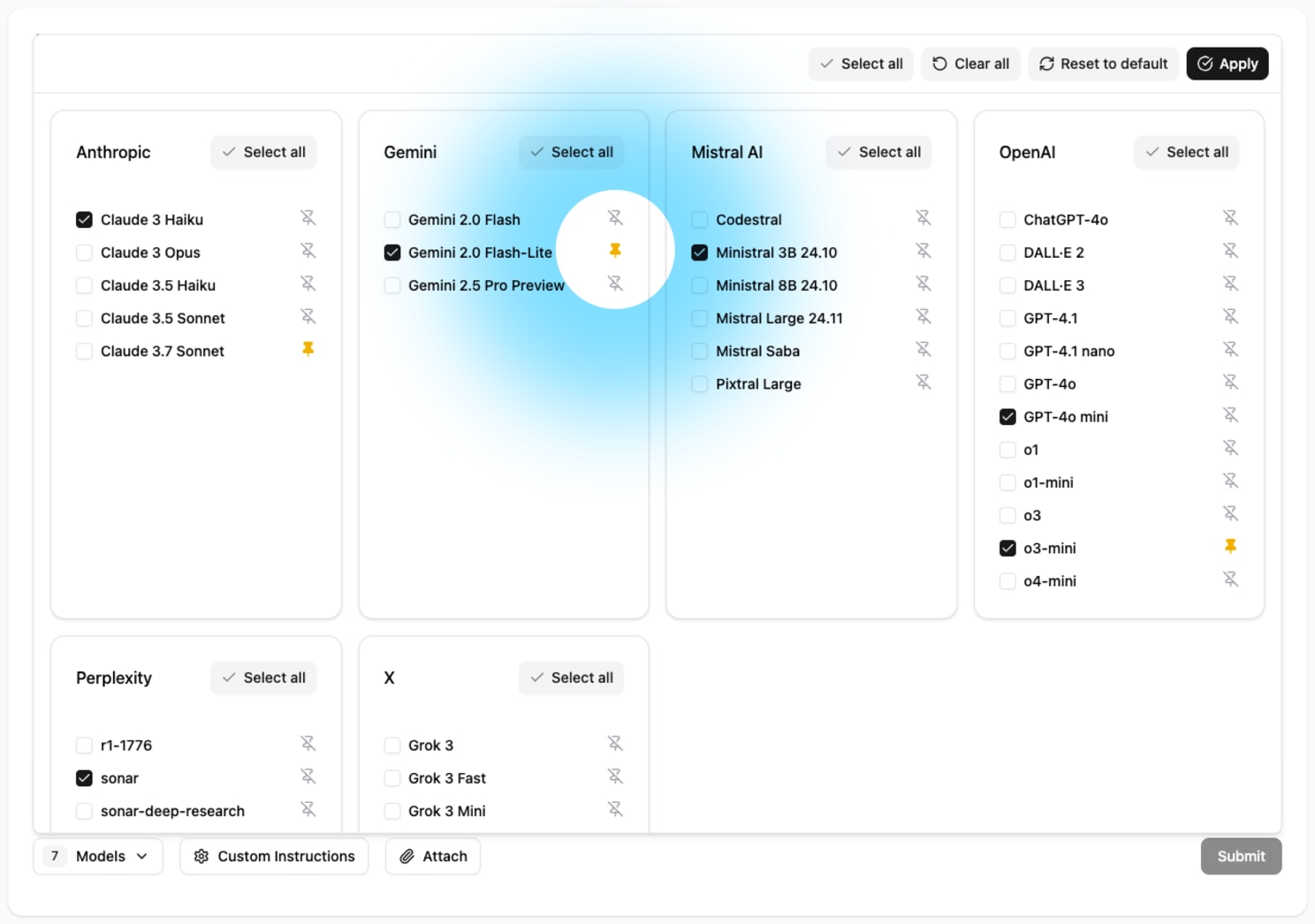The width and height of the screenshot is (1315, 924).
Task: Click the "Mistral Saba" label
Action: coord(757,352)
